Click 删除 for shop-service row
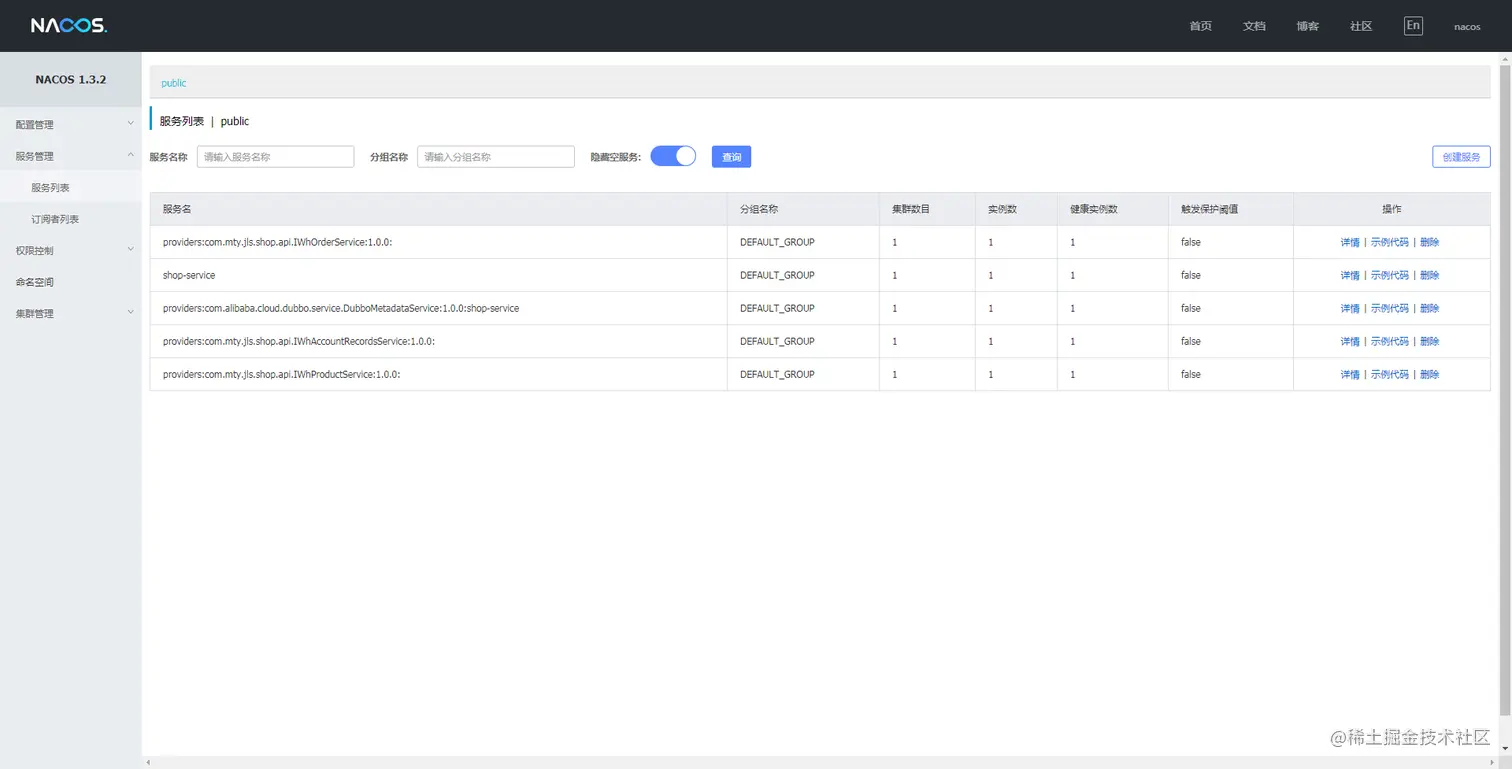 pos(1429,275)
